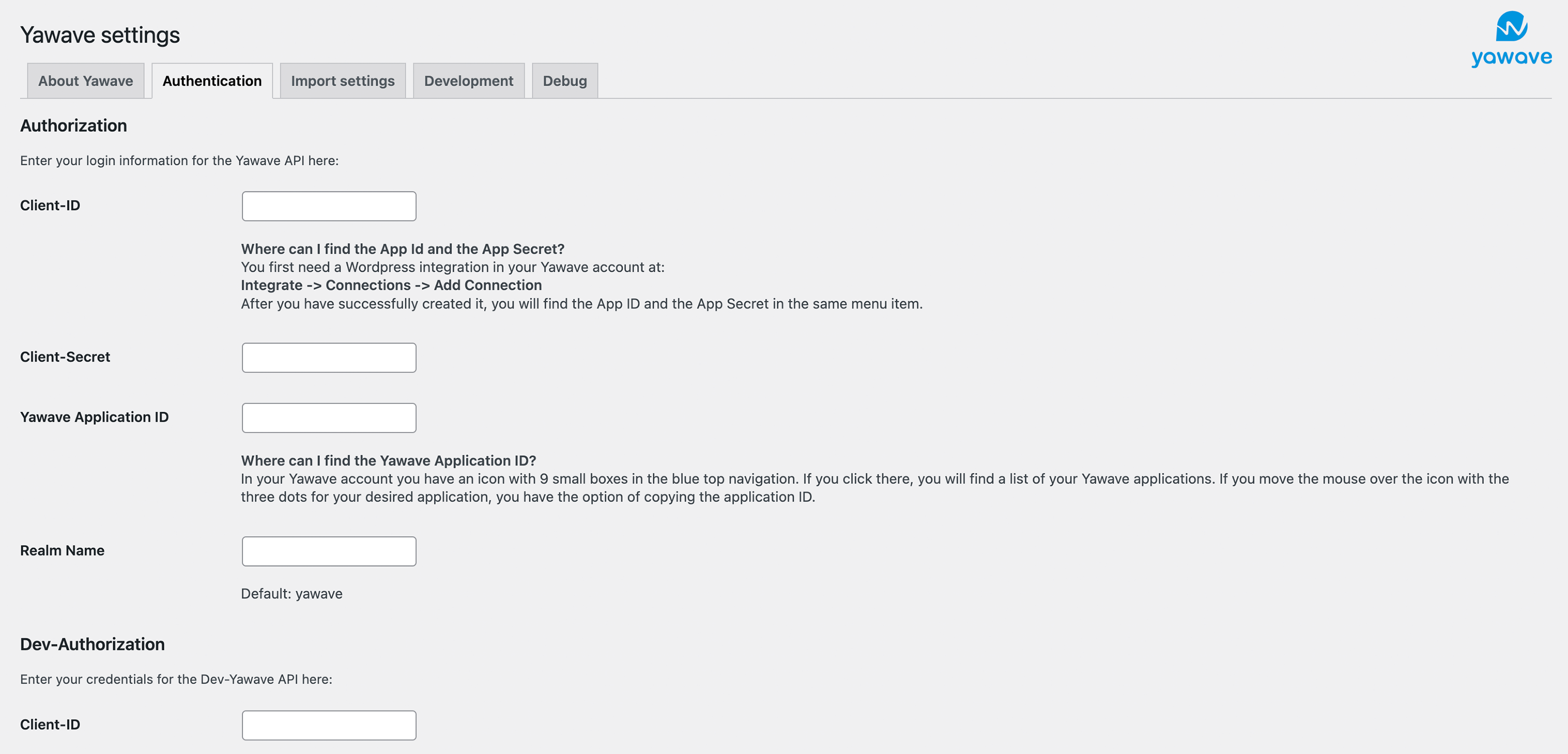This screenshot has height=754, width=1568.
Task: Click the yawave wordmark under the logo
Action: coord(1511,58)
